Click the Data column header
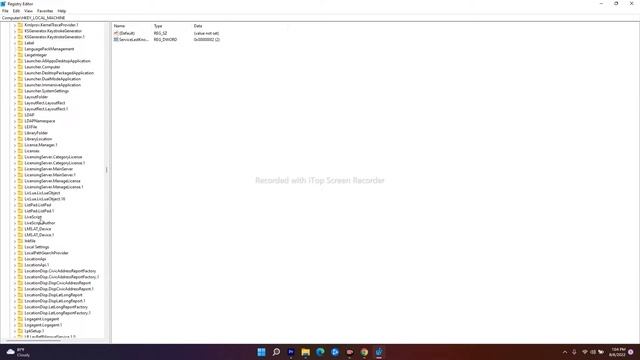The image size is (640, 360). coord(198,26)
